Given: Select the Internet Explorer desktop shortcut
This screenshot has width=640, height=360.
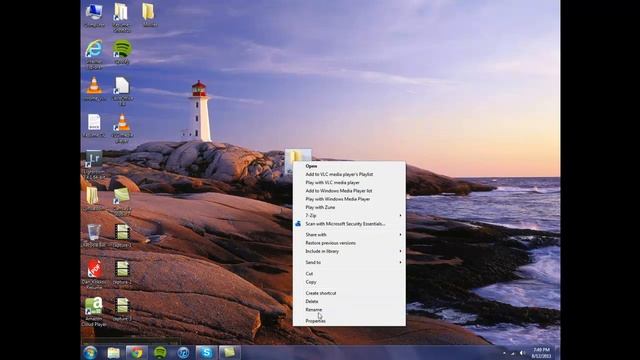Looking at the screenshot, I should pyautogui.click(x=94, y=54).
